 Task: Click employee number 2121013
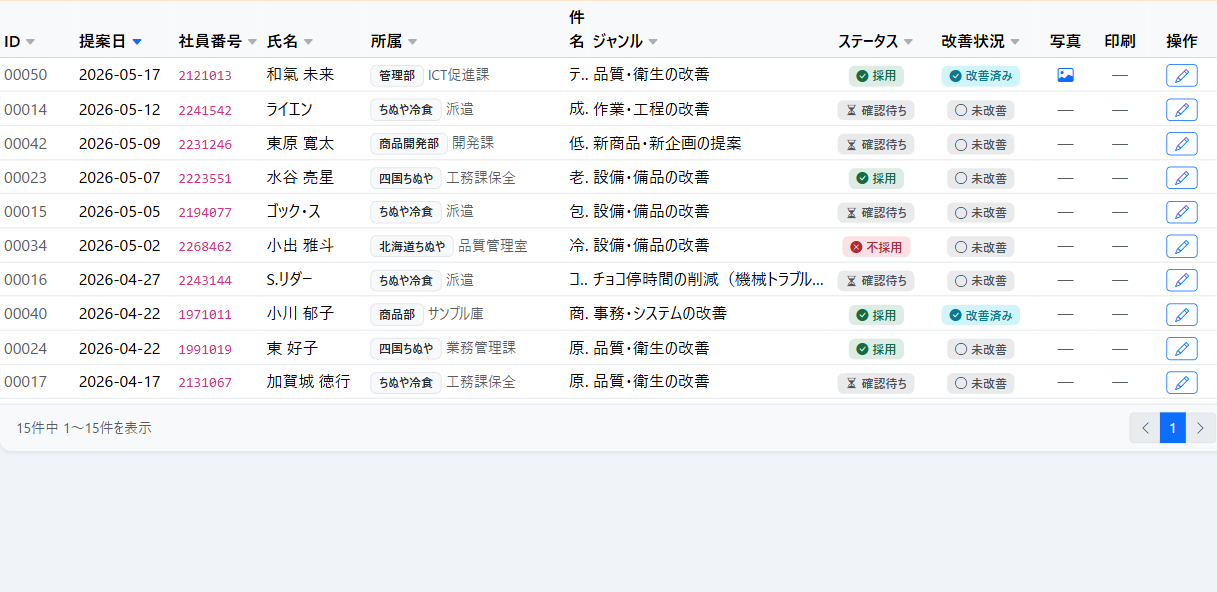tap(205, 76)
